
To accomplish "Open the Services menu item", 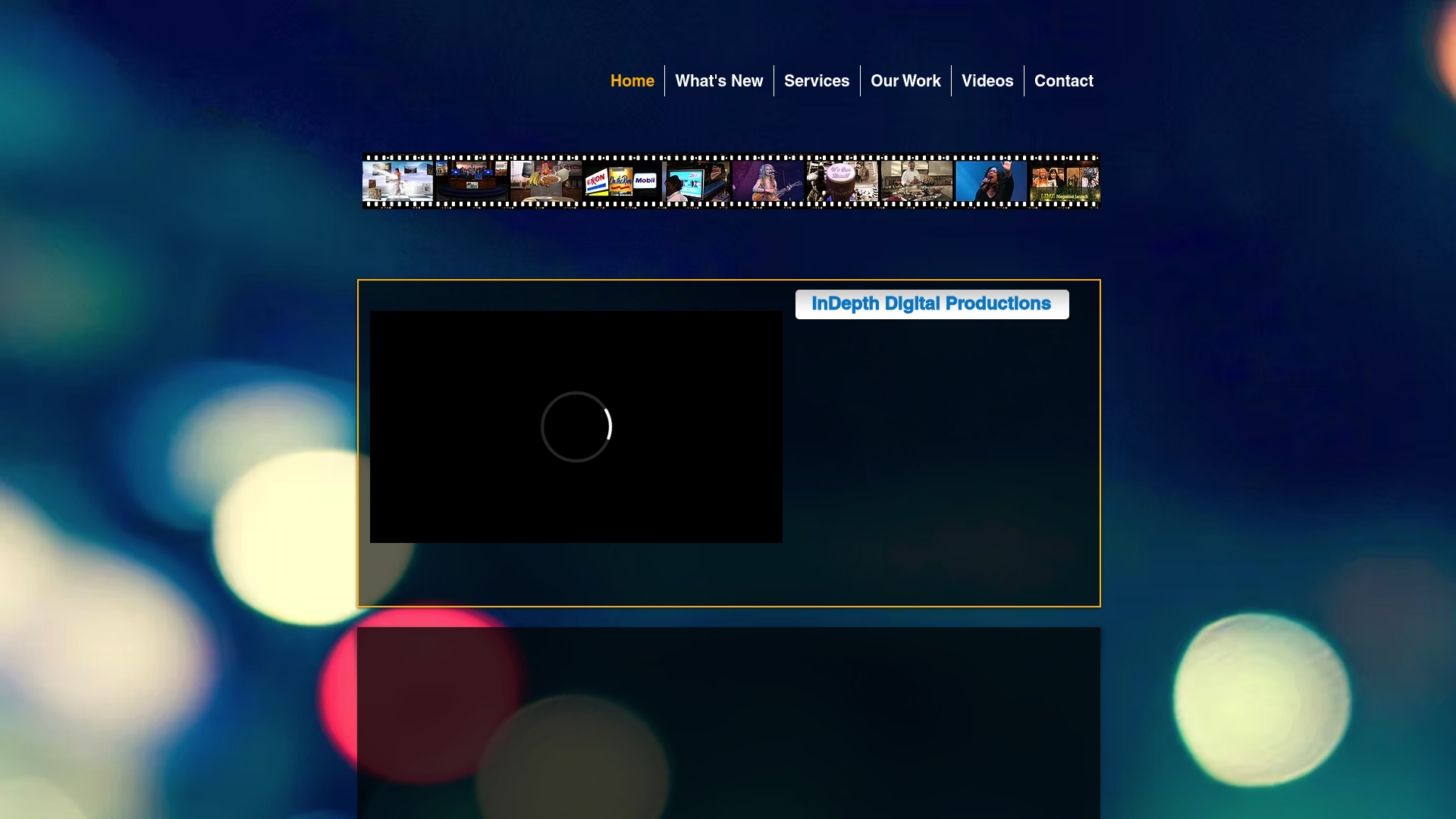I will point(817,81).
